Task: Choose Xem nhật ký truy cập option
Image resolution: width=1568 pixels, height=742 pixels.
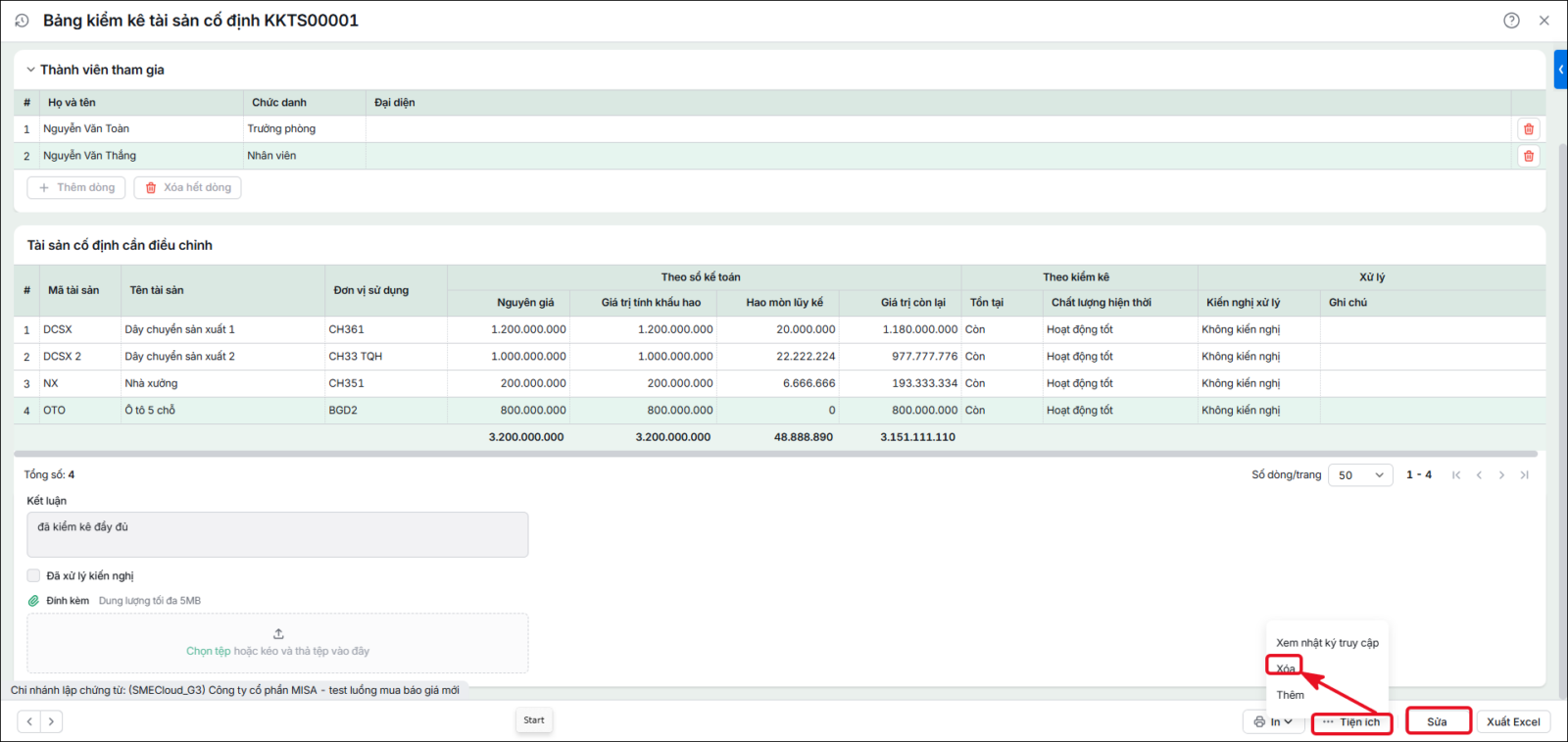Action: [x=1327, y=643]
